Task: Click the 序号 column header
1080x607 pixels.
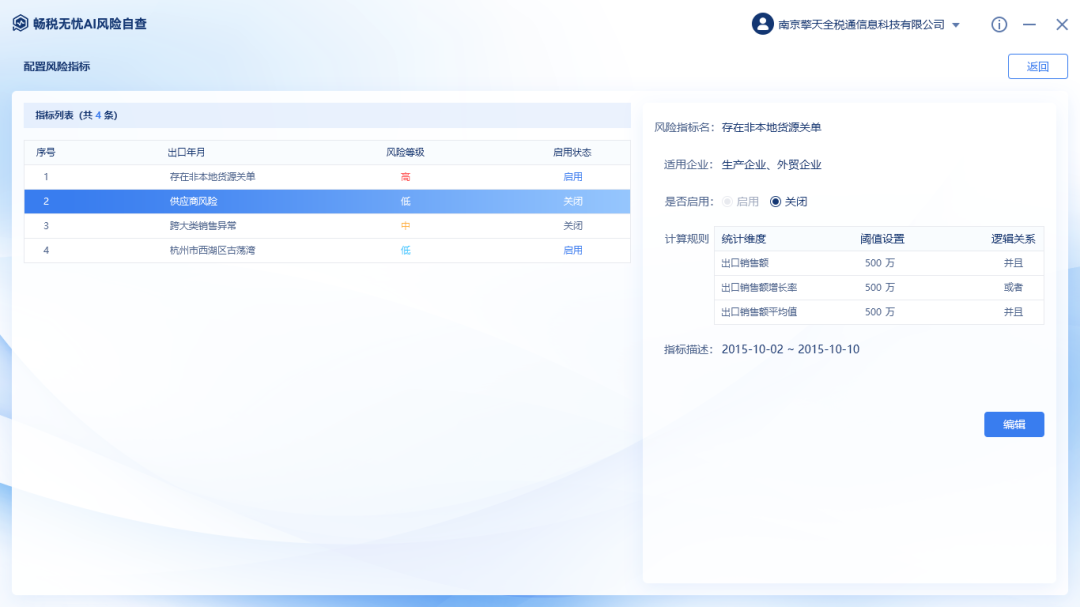Action: (45, 152)
